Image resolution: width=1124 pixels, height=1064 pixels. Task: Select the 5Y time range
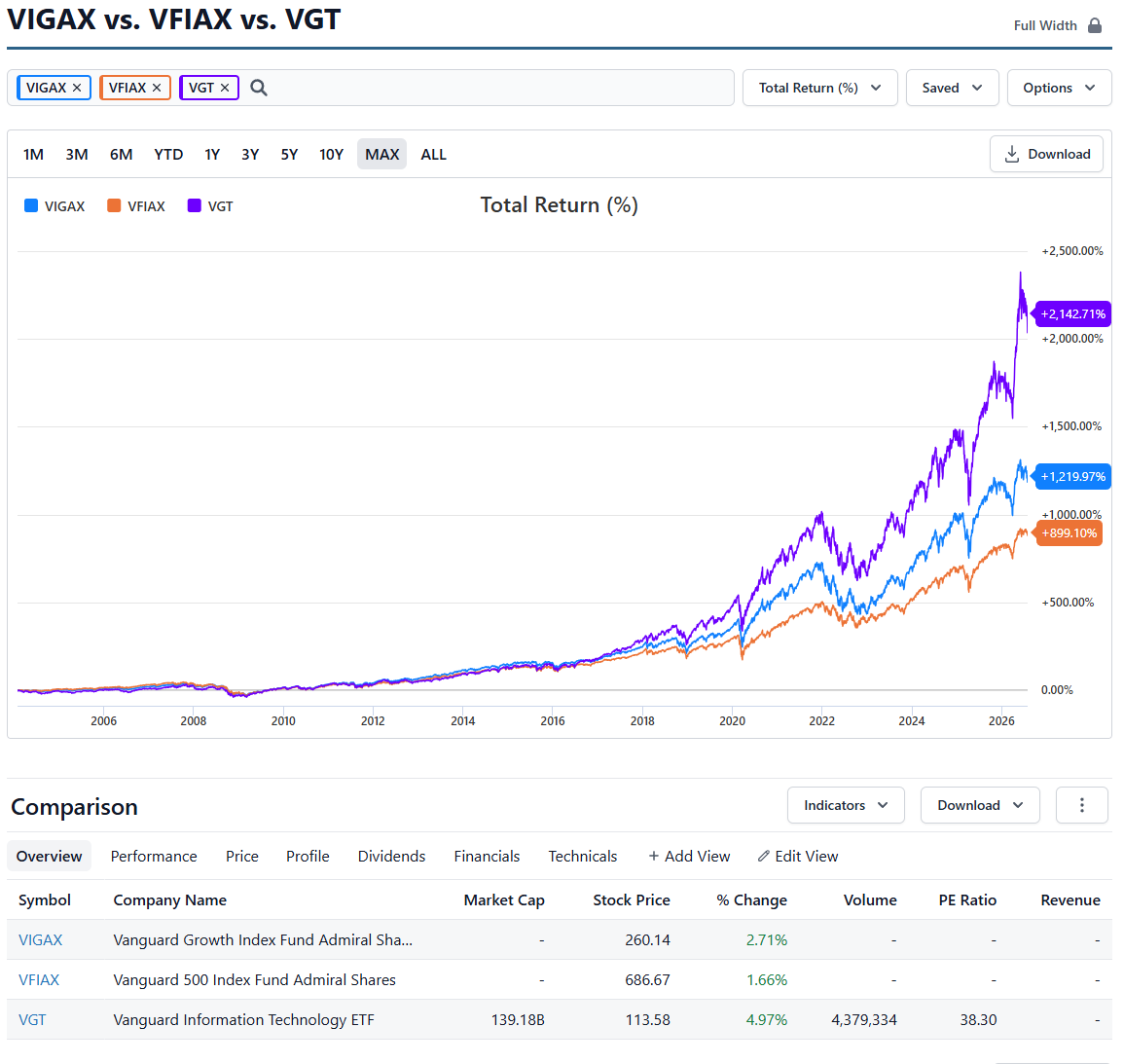tap(289, 154)
